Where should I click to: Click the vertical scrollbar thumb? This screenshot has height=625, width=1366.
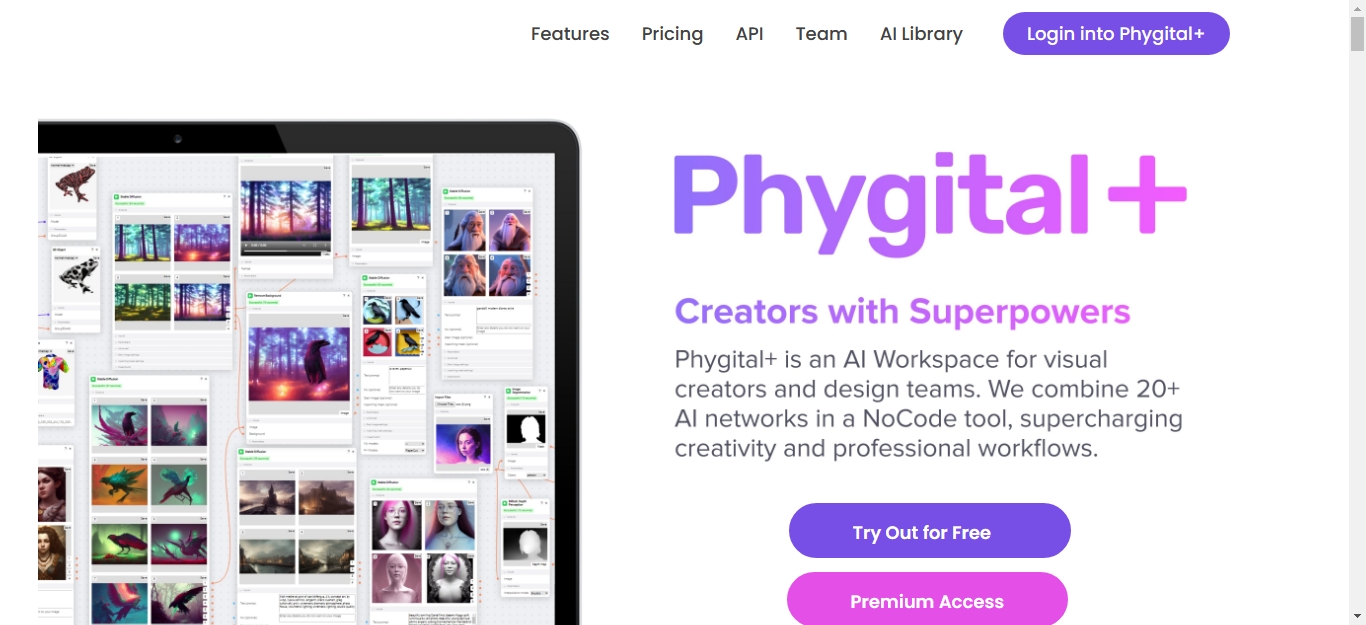(1357, 34)
